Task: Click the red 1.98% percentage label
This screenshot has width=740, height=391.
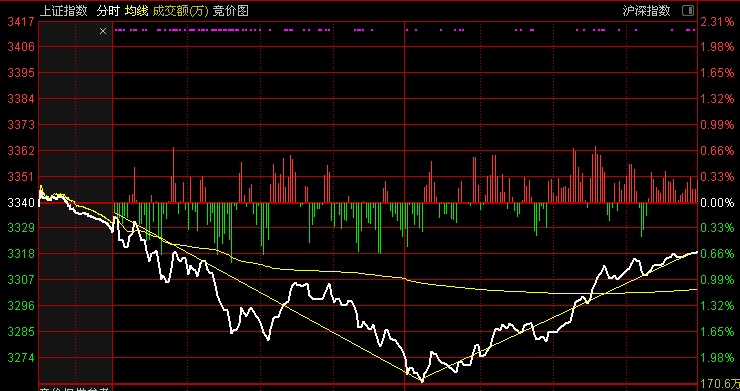Action: click(x=717, y=47)
